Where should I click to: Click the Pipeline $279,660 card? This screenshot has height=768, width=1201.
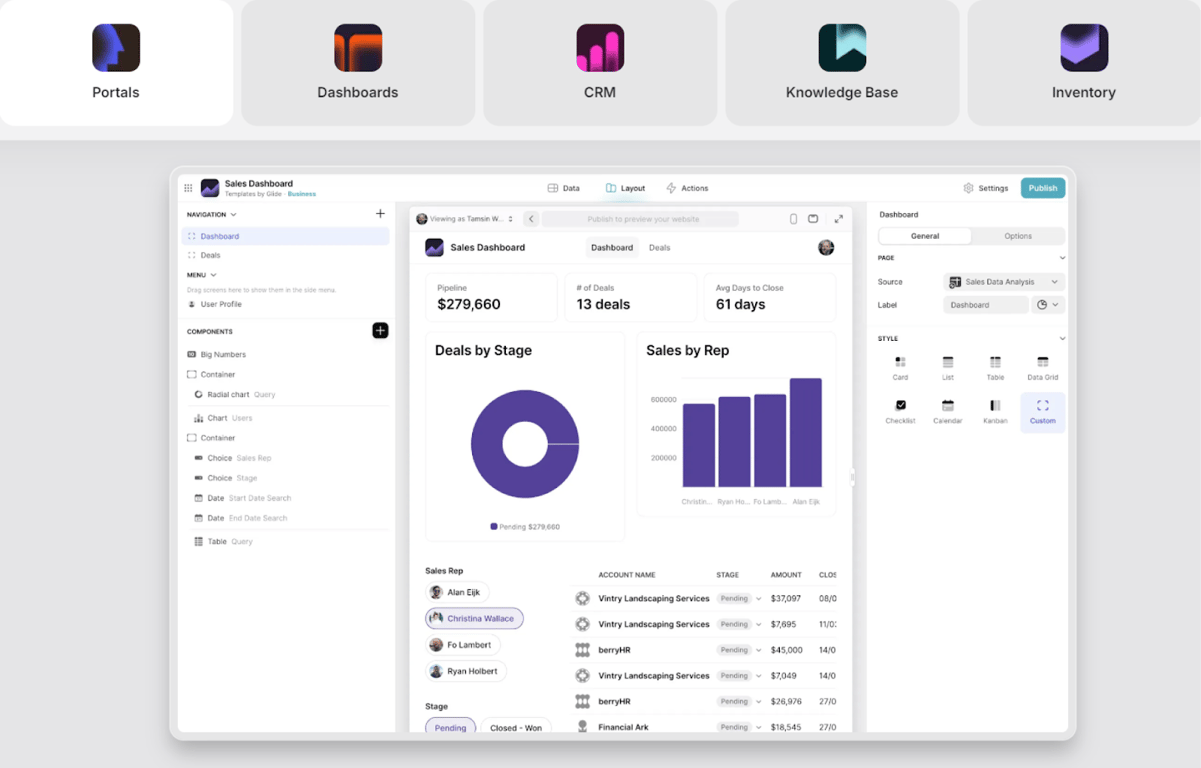click(x=491, y=297)
